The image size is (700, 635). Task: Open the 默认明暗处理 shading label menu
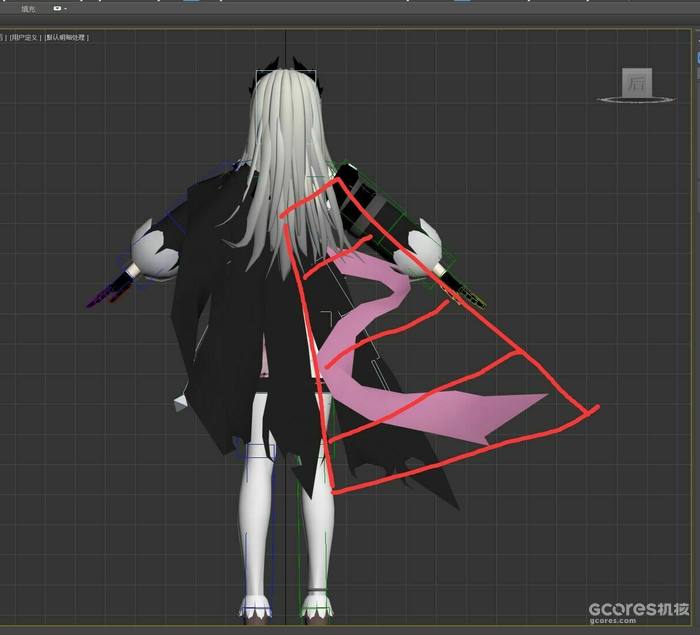[x=67, y=37]
